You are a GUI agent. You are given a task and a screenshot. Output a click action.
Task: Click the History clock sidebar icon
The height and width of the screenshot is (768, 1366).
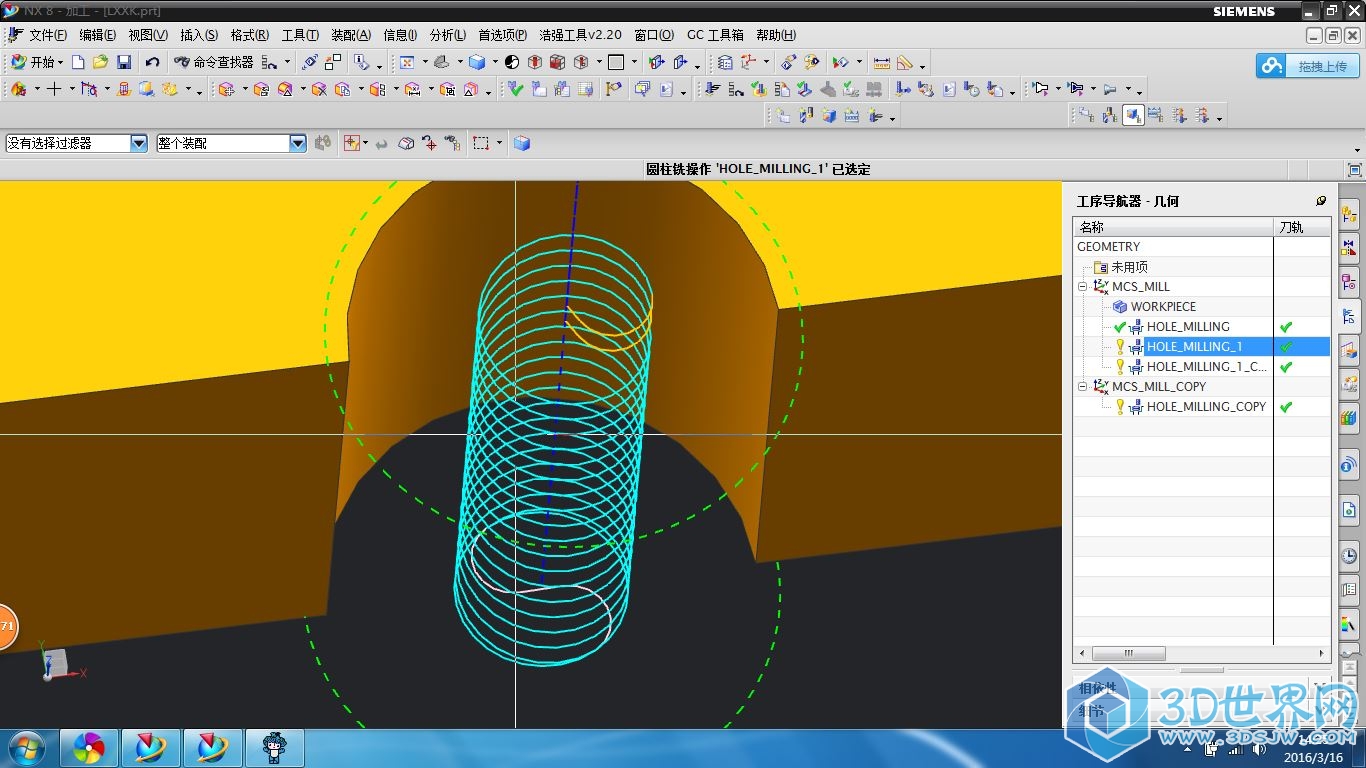(1349, 555)
